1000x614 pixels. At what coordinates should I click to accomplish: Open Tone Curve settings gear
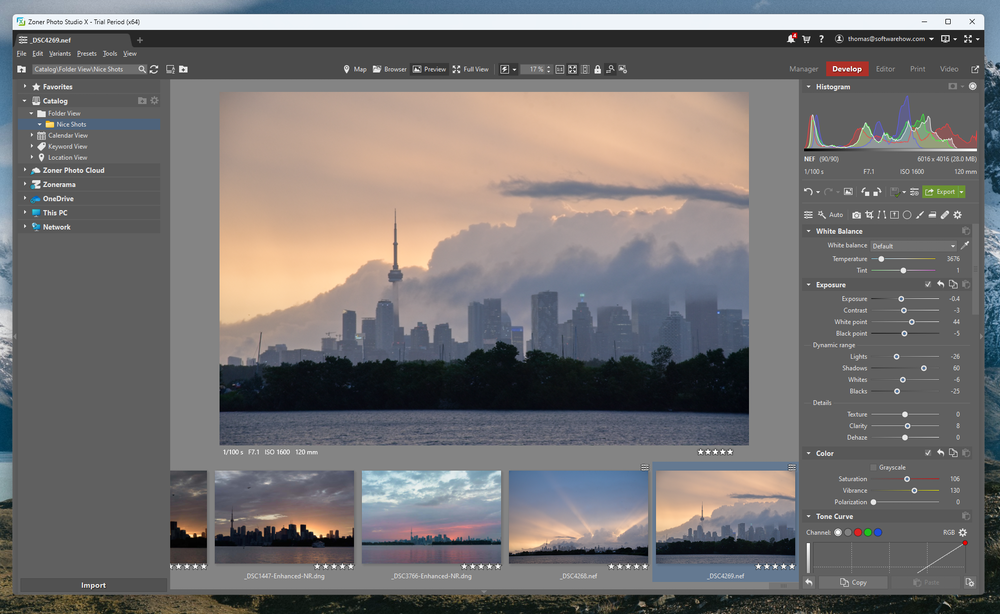(963, 532)
